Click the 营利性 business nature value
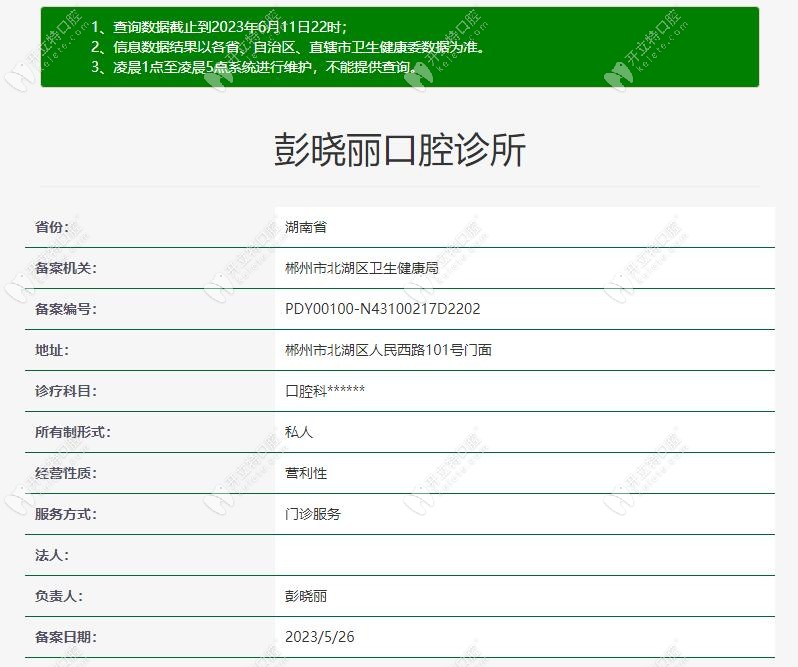This screenshot has width=798, height=667. pos(306,473)
